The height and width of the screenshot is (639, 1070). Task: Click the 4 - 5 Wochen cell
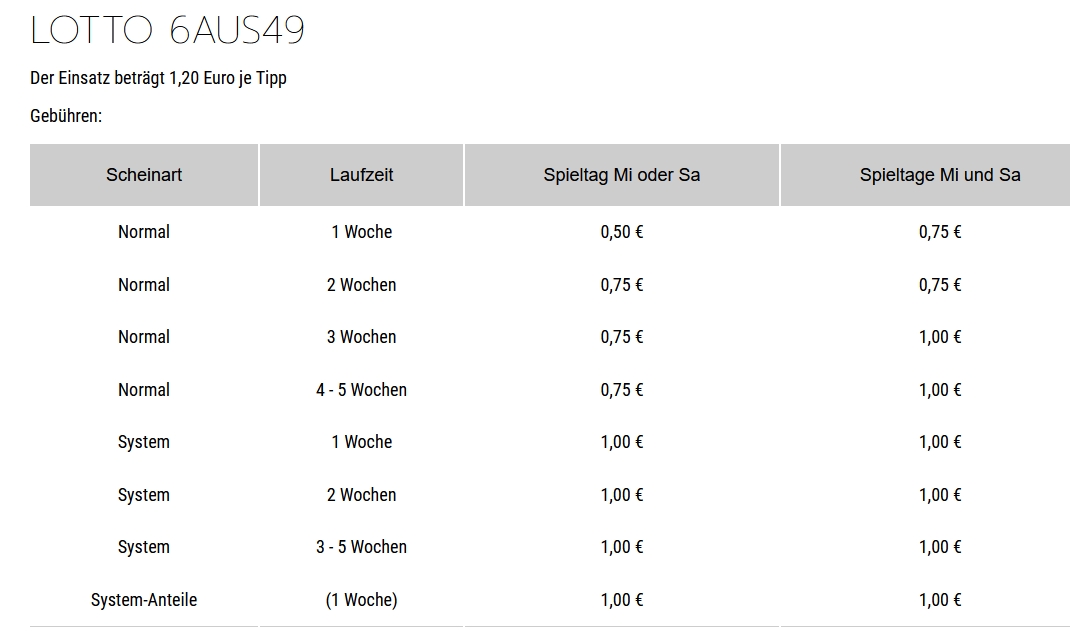coord(362,390)
